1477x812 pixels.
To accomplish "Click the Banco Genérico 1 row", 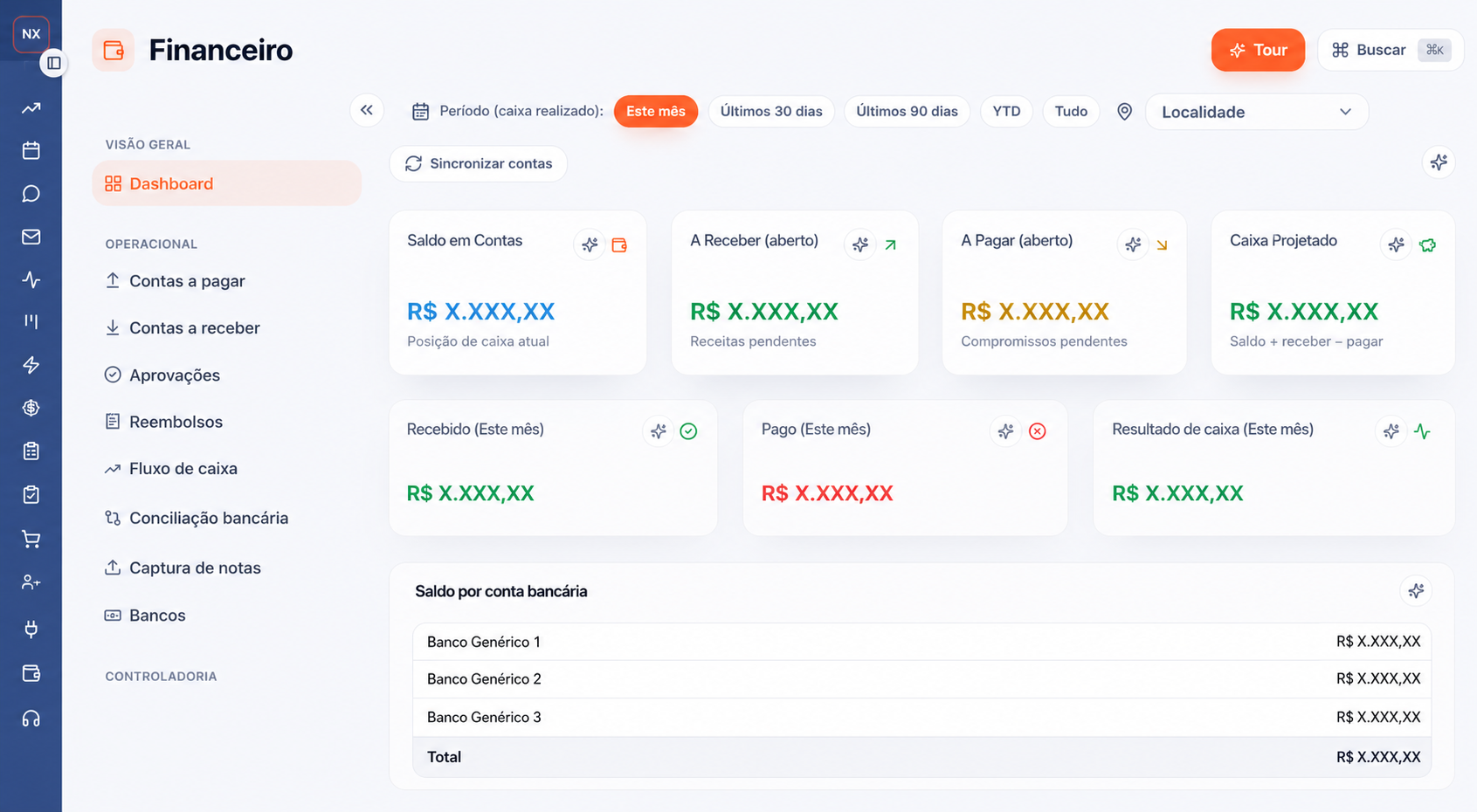I will (922, 642).
